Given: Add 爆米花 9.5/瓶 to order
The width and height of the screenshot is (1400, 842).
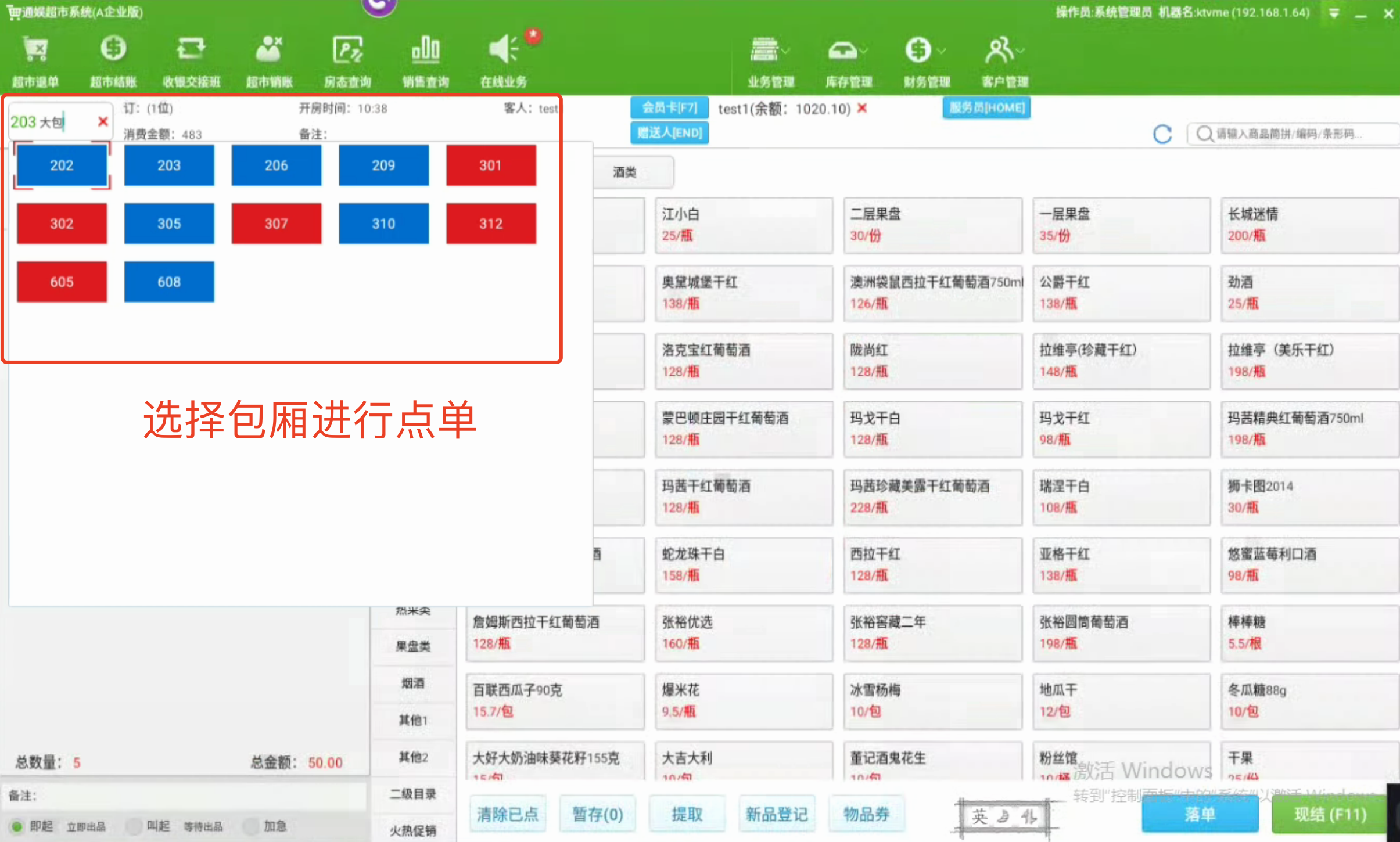Looking at the screenshot, I should (x=744, y=701).
